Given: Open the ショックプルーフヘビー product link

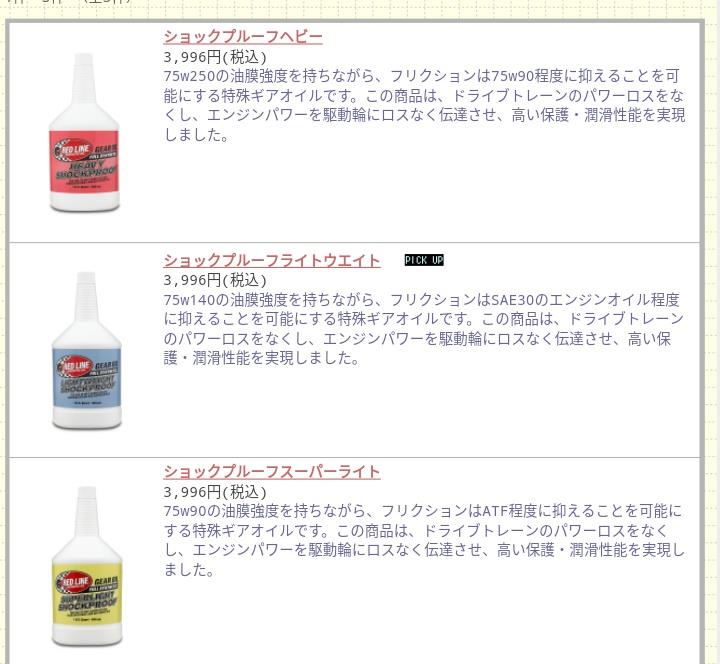Looking at the screenshot, I should [243, 37].
